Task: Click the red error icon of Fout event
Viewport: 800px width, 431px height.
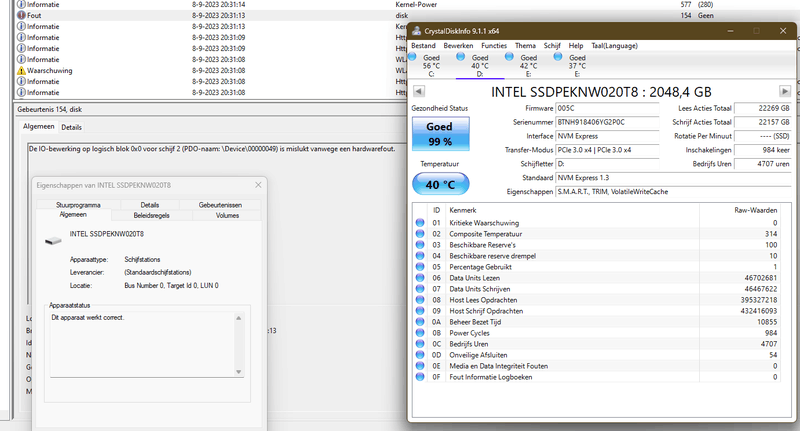Action: pos(21,15)
